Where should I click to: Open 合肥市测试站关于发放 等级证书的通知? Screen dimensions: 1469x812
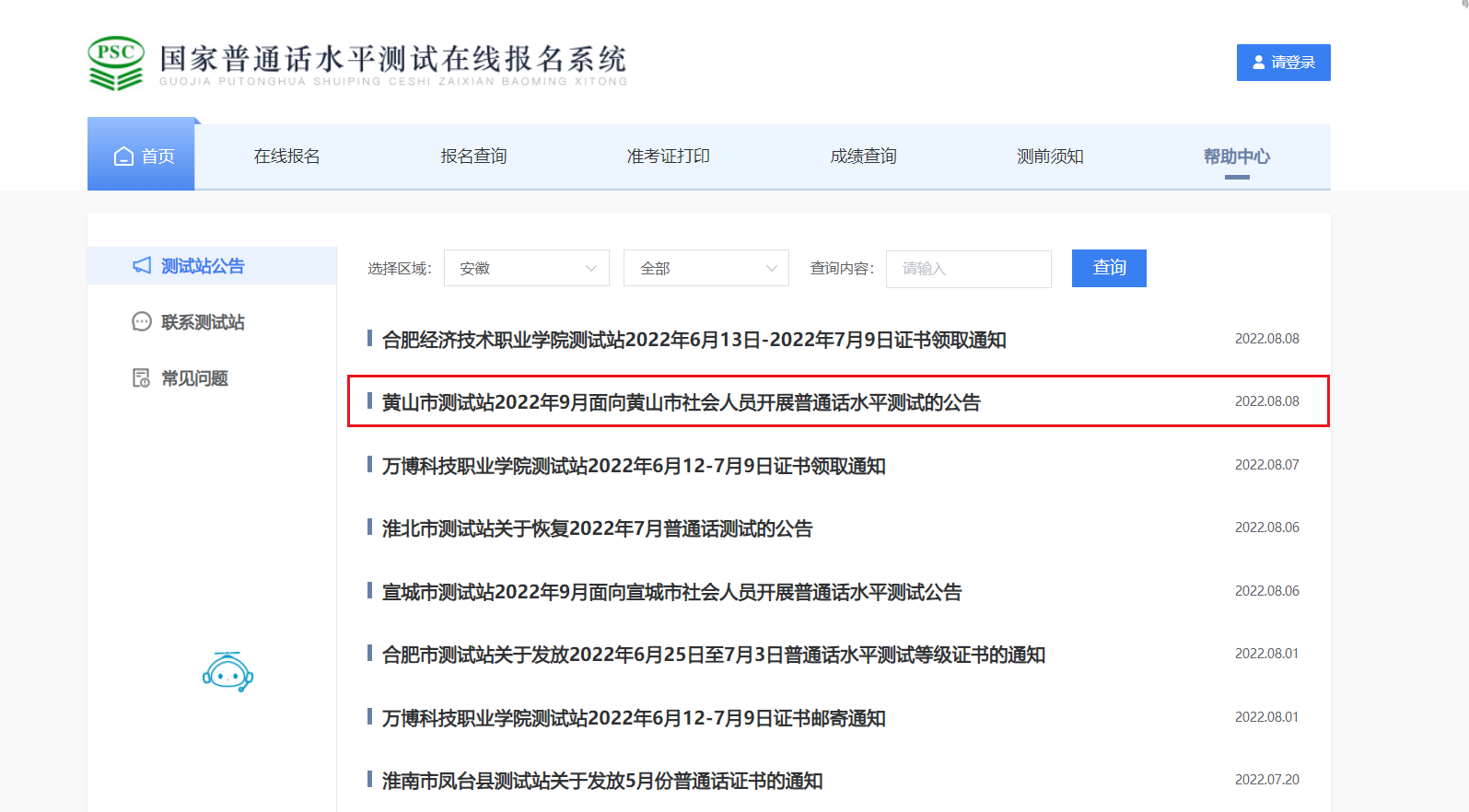tap(714, 655)
